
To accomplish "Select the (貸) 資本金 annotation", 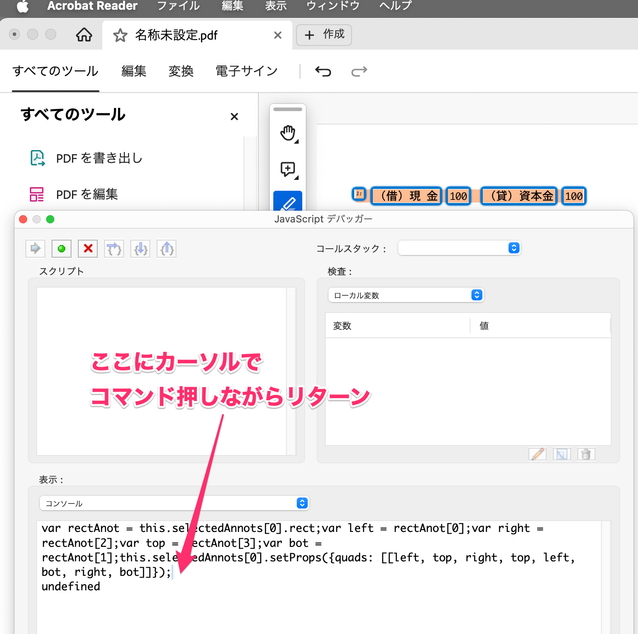I will click(x=519, y=196).
